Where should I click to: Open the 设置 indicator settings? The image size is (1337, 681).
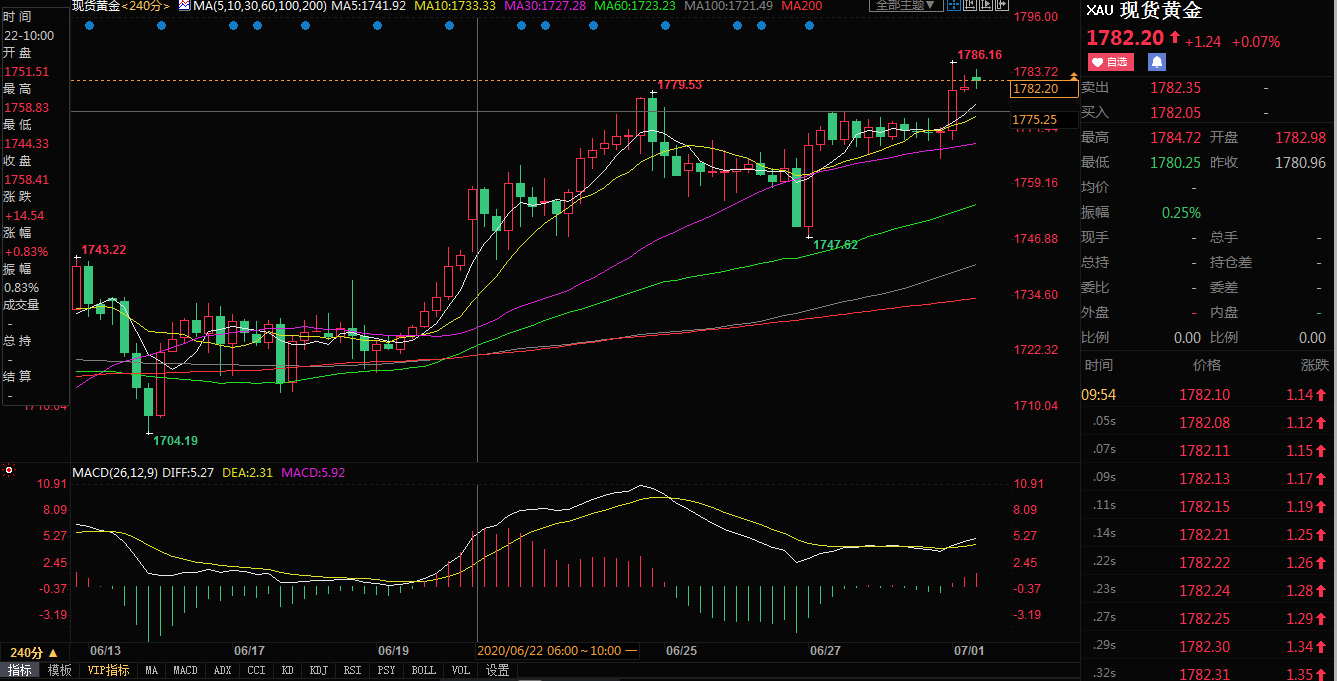(x=497, y=670)
